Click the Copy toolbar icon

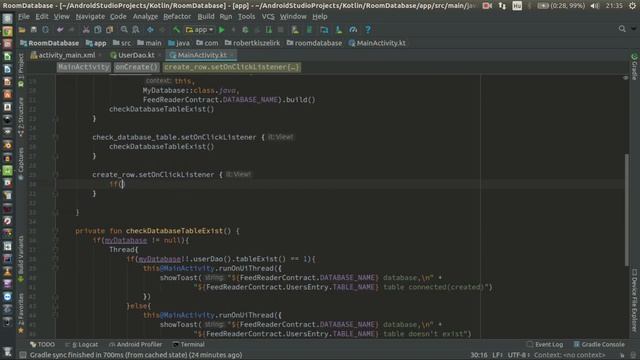98,30
